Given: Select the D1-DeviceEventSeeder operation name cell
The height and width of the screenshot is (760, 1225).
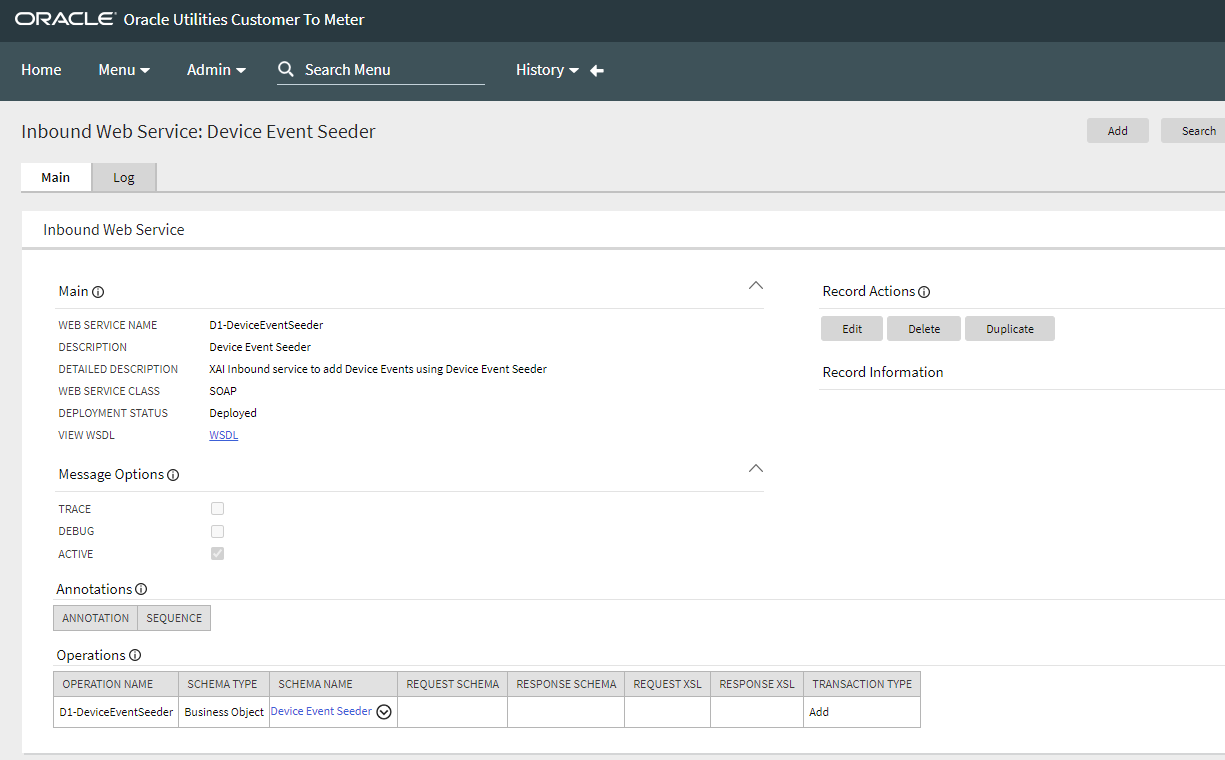Looking at the screenshot, I should (x=116, y=712).
